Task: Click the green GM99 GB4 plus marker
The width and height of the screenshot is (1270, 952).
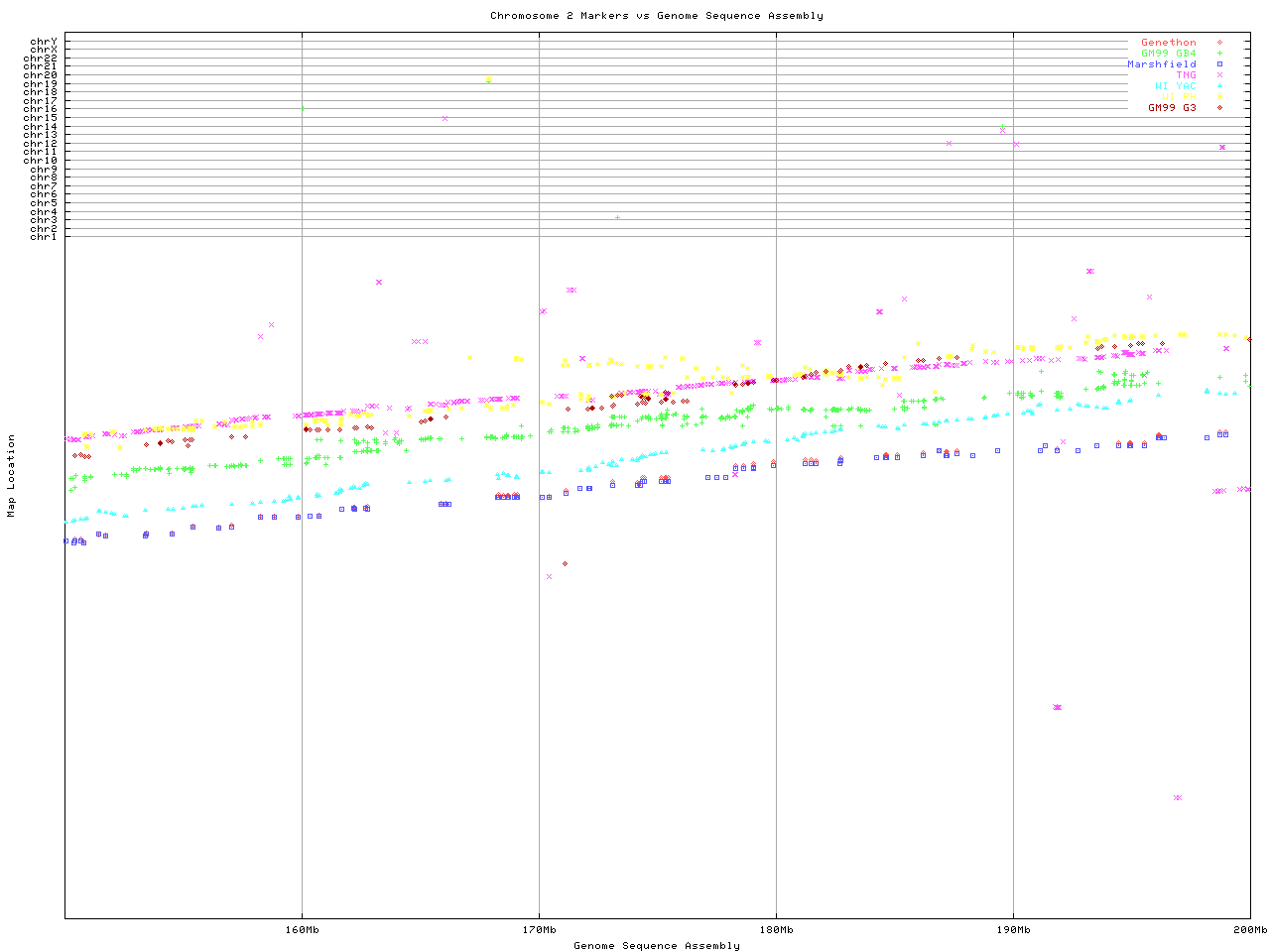Action: pos(1219,54)
